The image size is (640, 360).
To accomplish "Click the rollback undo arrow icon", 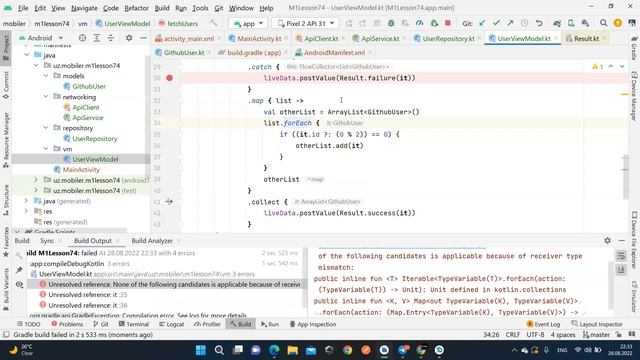I will (x=539, y=23).
